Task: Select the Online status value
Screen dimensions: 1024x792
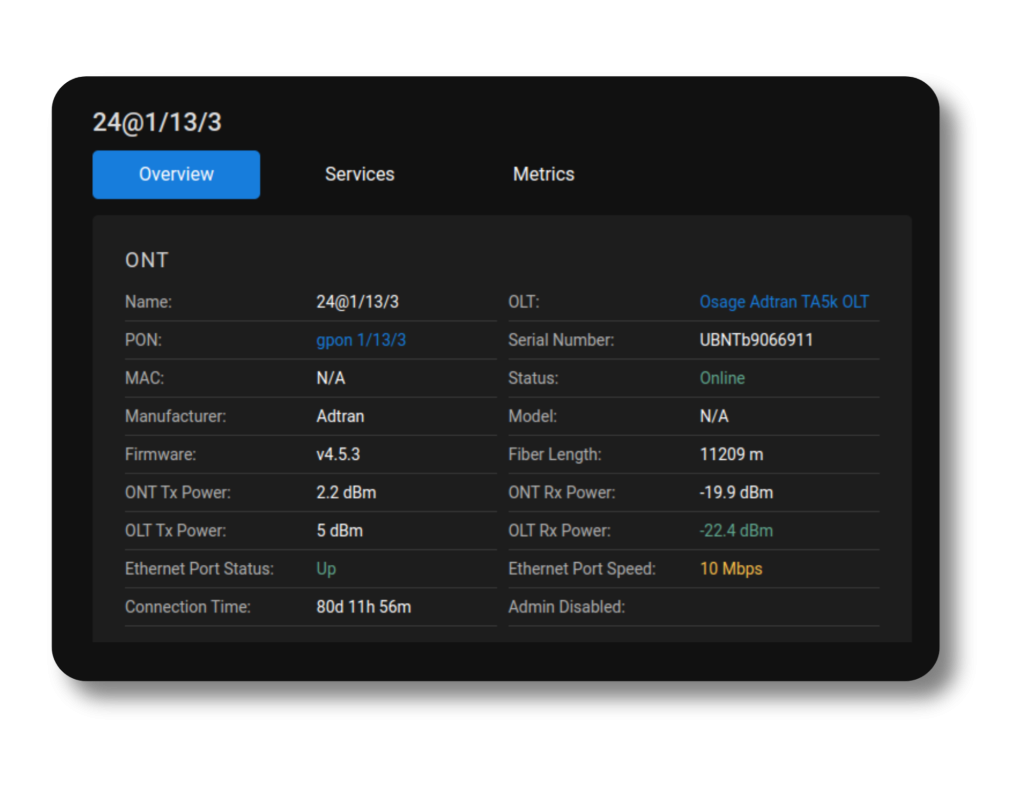Action: tap(722, 378)
